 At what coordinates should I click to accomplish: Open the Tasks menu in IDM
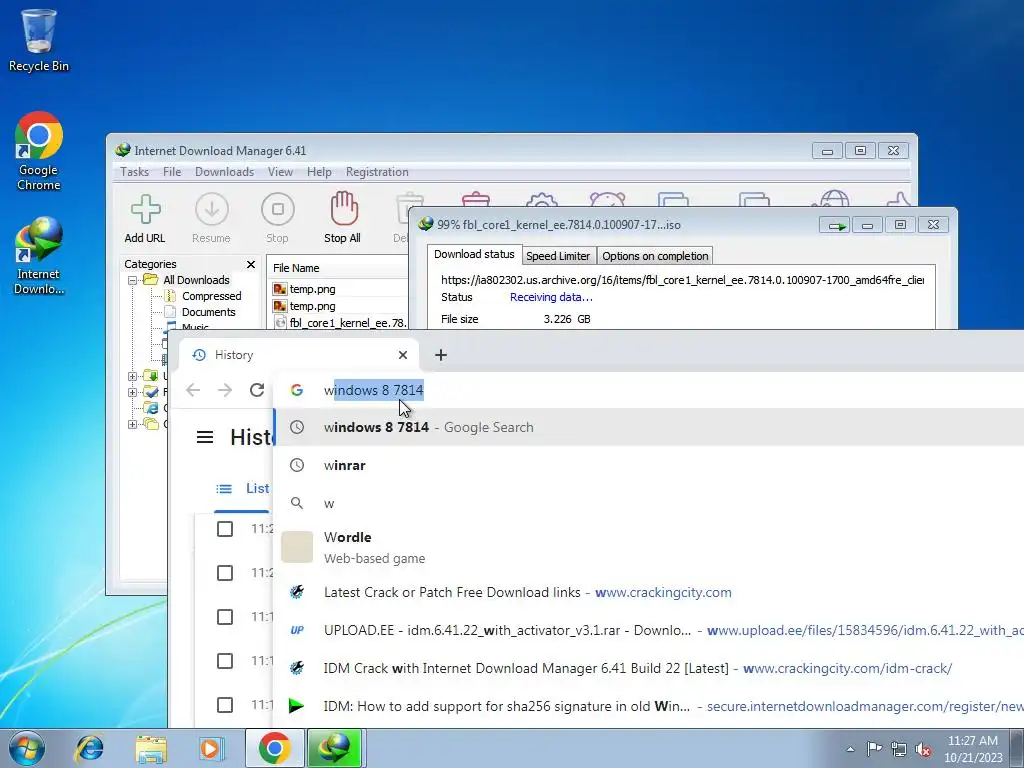click(x=135, y=172)
